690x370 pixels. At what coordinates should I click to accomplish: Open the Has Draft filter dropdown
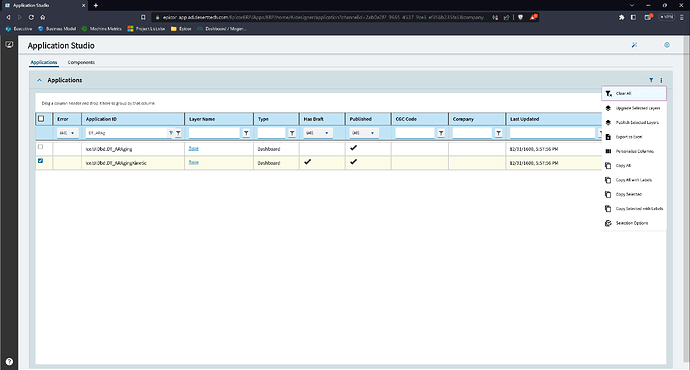(x=317, y=133)
